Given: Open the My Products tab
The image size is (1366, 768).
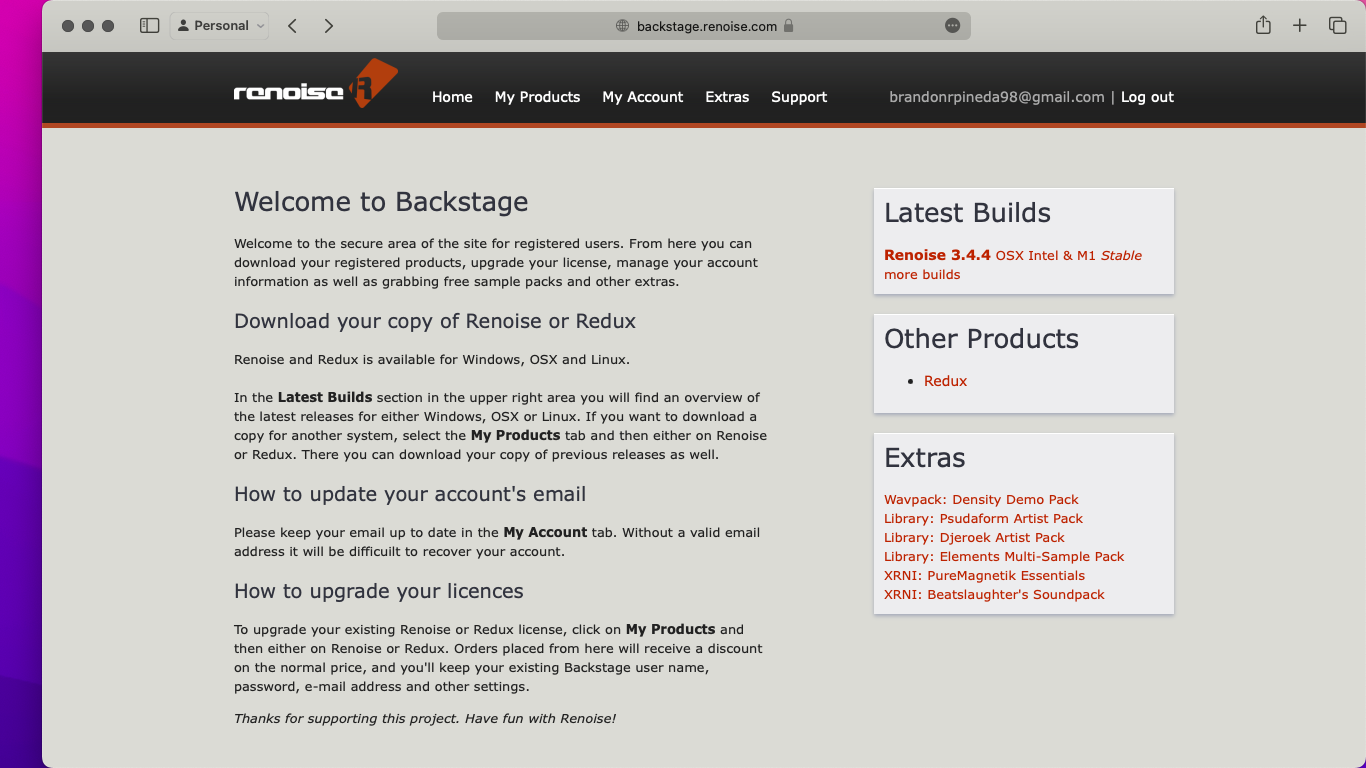Looking at the screenshot, I should pos(537,97).
